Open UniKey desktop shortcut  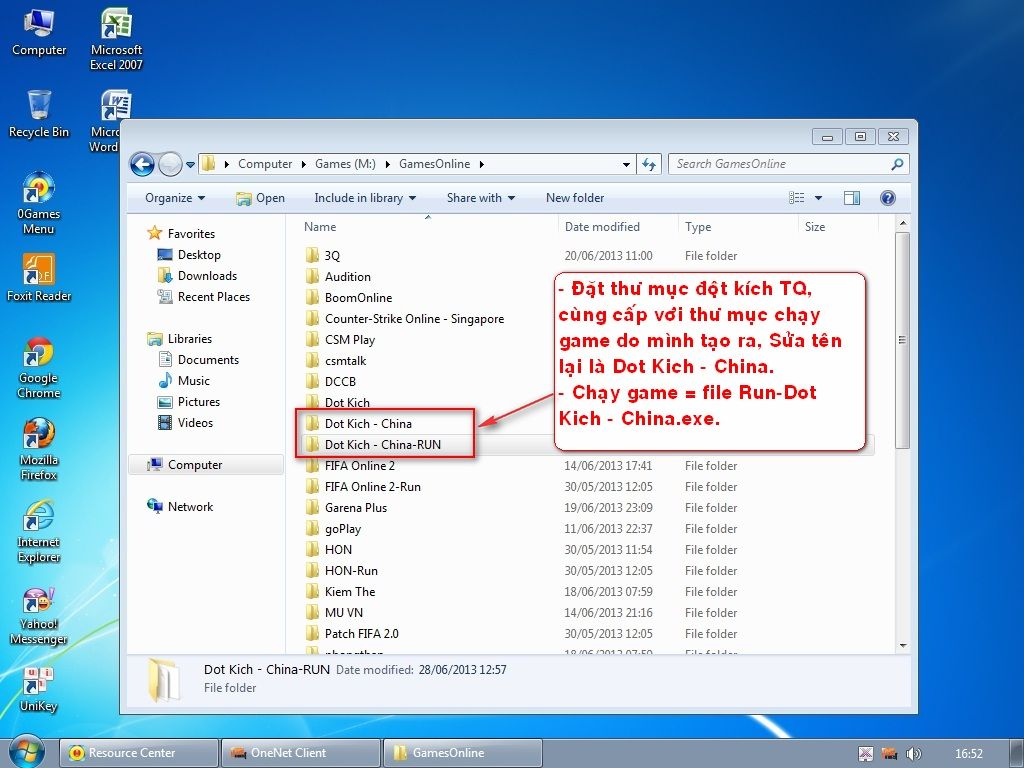tap(38, 688)
